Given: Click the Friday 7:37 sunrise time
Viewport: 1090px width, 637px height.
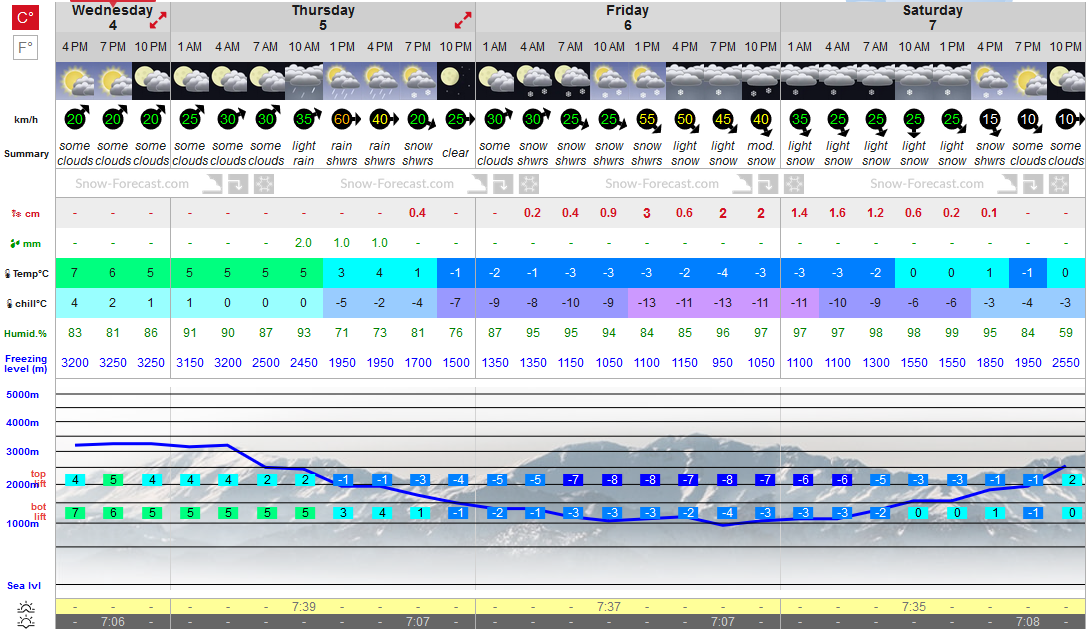Looking at the screenshot, I should pyautogui.click(x=608, y=606).
